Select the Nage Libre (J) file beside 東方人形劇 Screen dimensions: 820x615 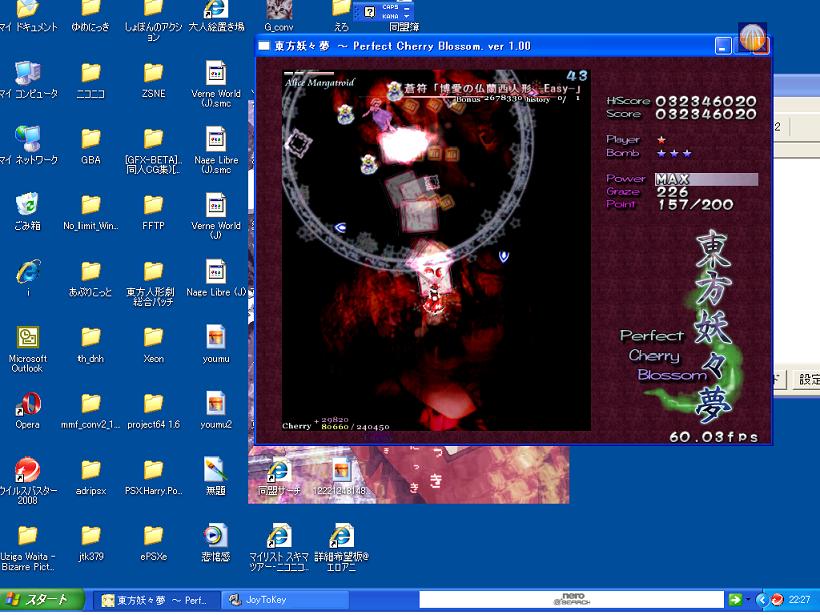pos(216,277)
